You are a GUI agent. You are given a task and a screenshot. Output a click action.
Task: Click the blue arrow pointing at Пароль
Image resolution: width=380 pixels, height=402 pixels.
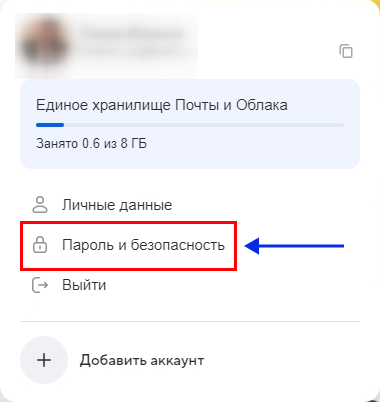(294, 246)
